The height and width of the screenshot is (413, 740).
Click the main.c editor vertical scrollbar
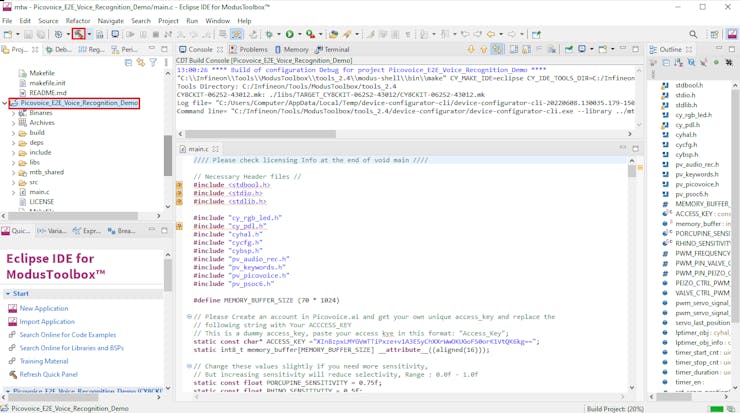632,270
